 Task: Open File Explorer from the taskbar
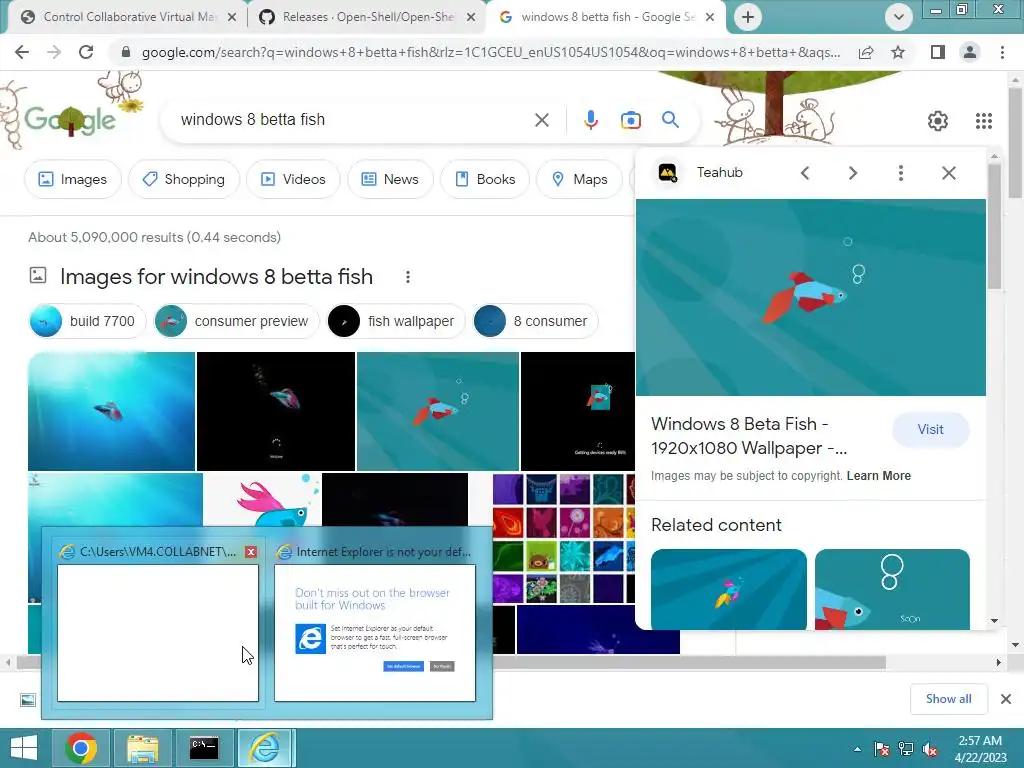coord(142,748)
